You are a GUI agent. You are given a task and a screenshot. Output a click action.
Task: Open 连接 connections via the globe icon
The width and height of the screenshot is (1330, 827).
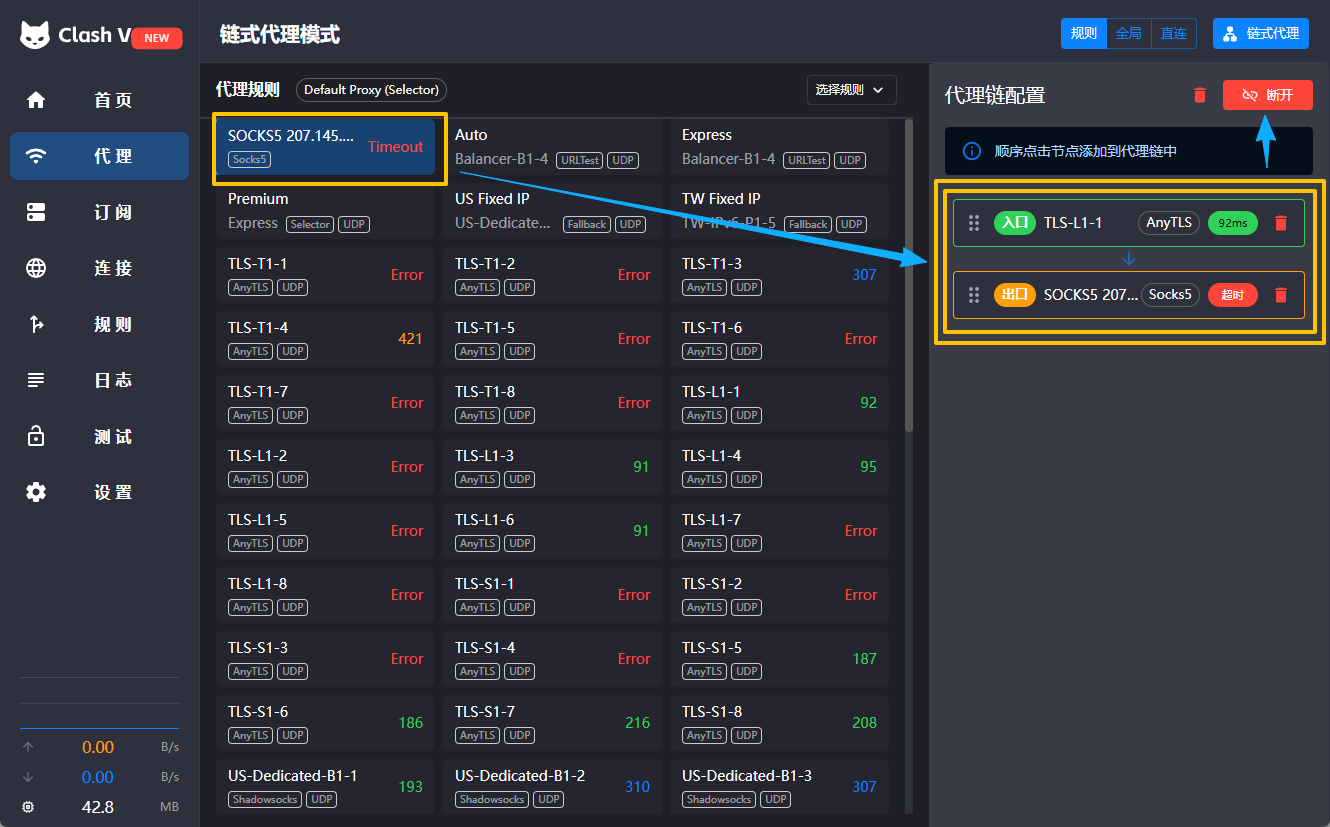(x=36, y=268)
